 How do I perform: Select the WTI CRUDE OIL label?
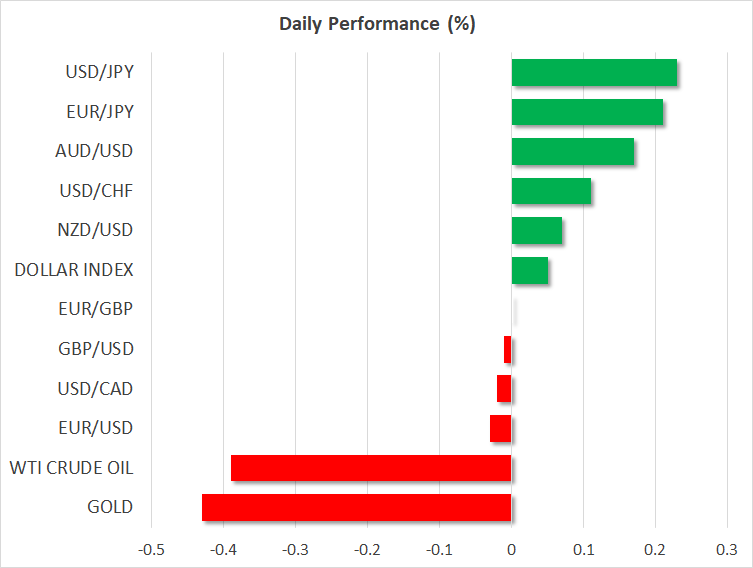71,468
